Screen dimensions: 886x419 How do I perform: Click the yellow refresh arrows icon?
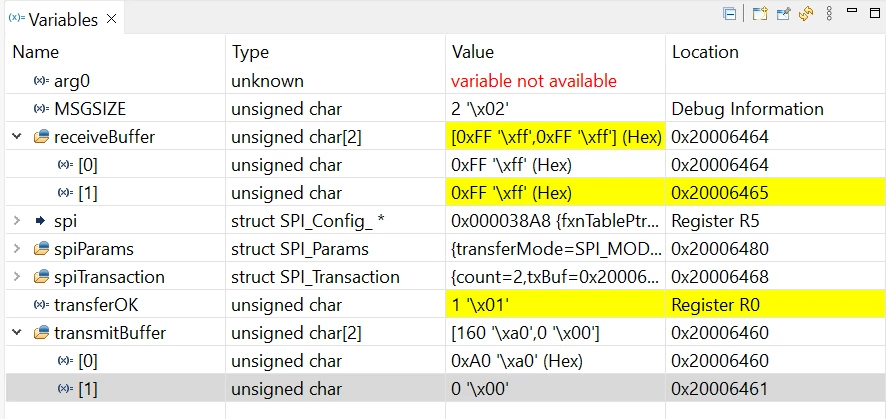pos(806,14)
